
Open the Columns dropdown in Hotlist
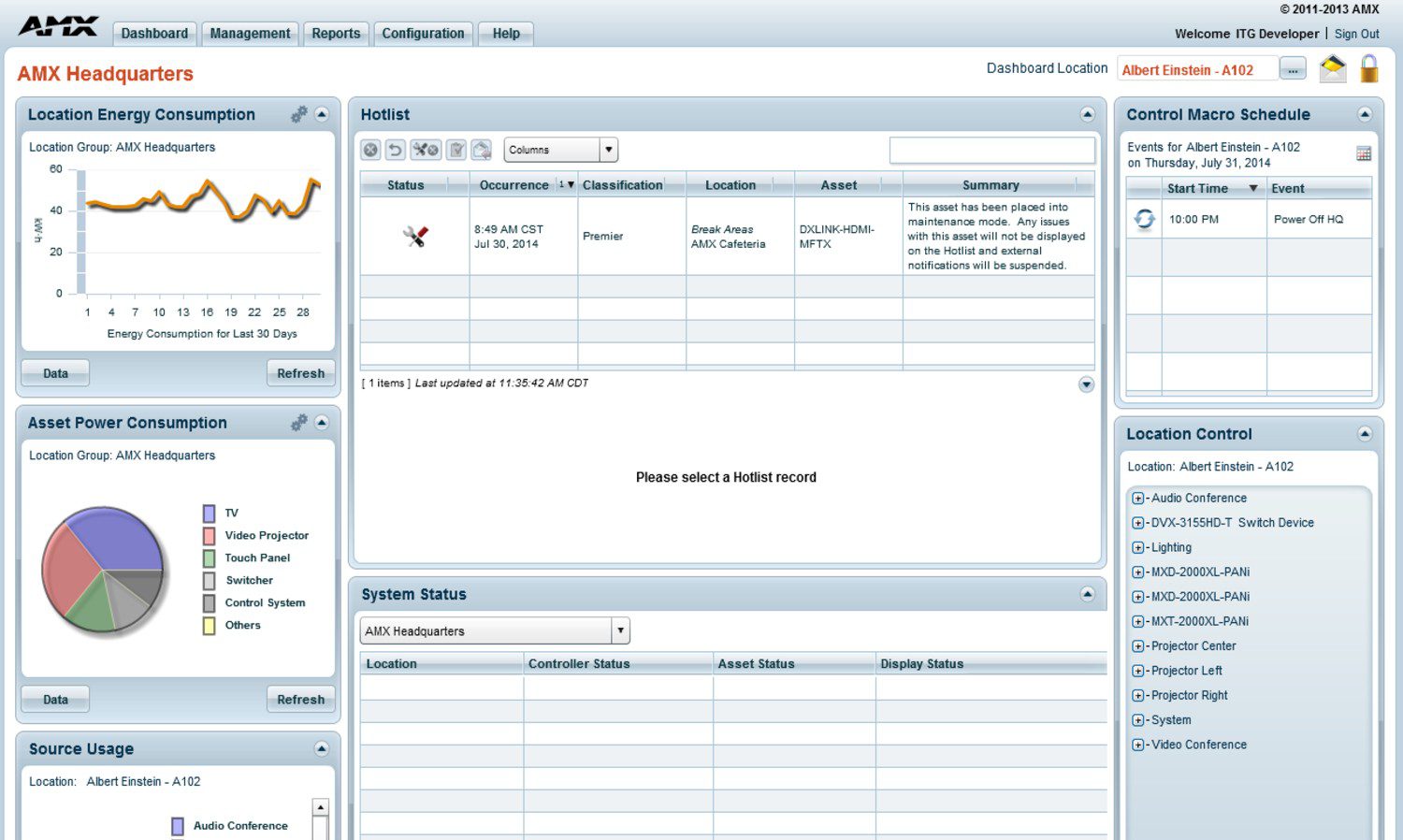coord(561,150)
